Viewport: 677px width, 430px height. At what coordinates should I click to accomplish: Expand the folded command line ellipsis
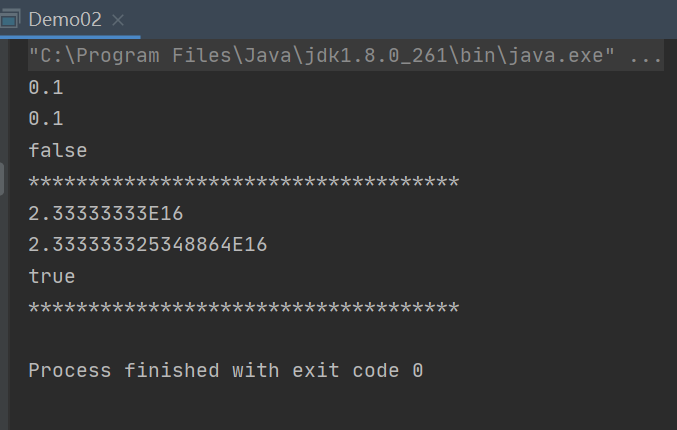pos(645,56)
